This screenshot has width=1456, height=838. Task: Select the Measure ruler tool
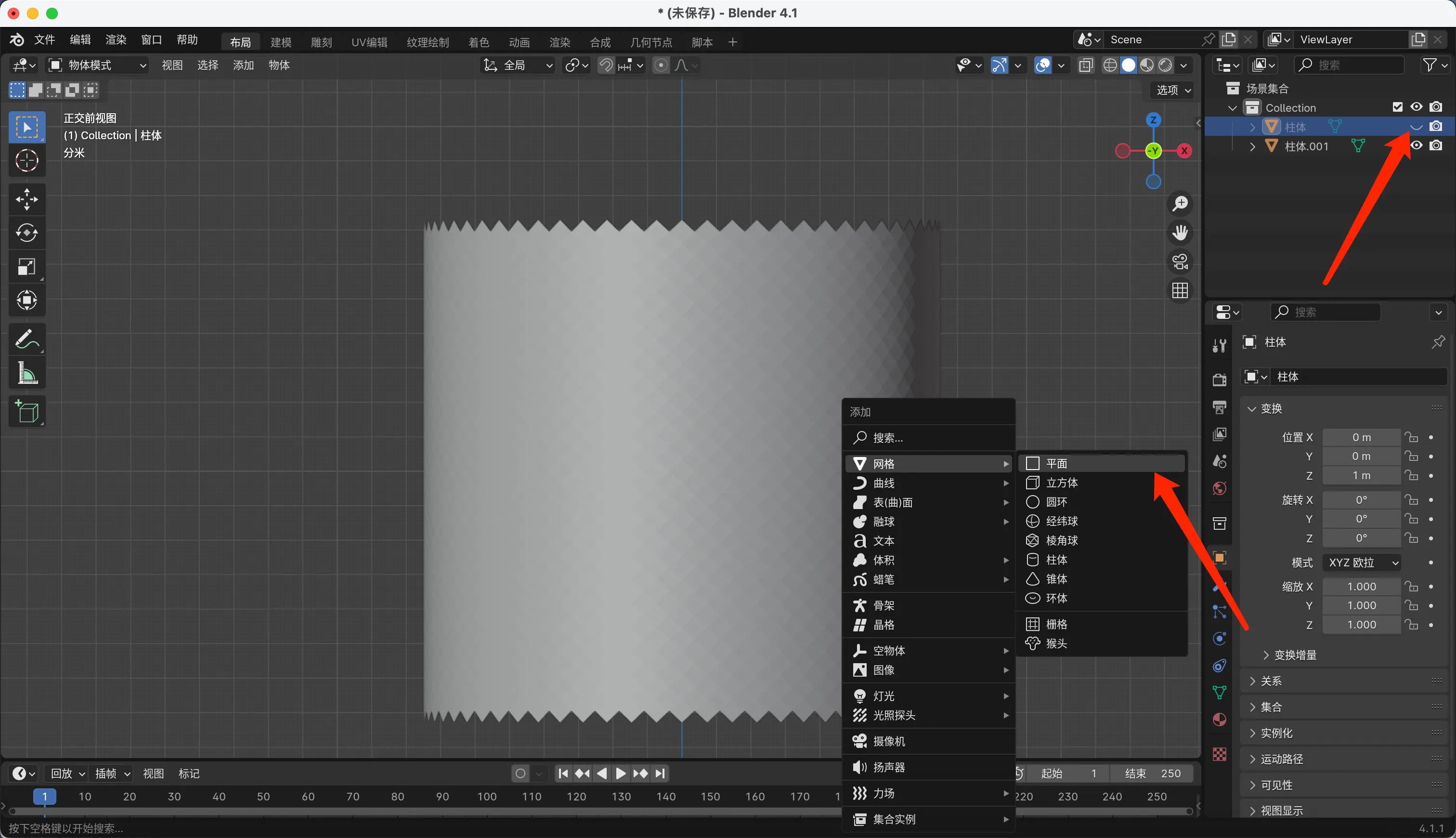click(x=26, y=373)
